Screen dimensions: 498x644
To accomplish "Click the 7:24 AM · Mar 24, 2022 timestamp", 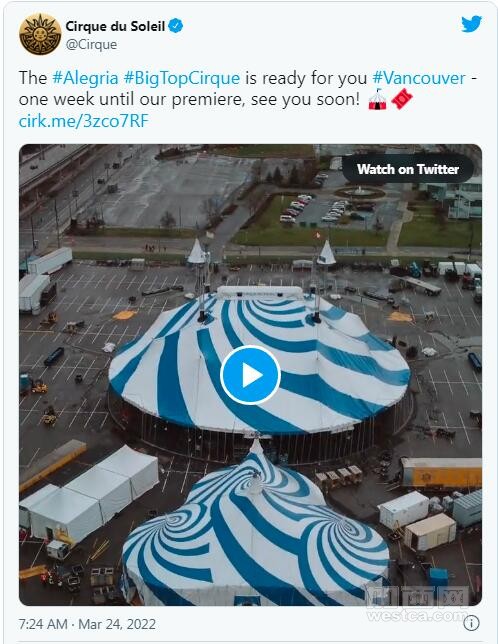I will [87, 624].
